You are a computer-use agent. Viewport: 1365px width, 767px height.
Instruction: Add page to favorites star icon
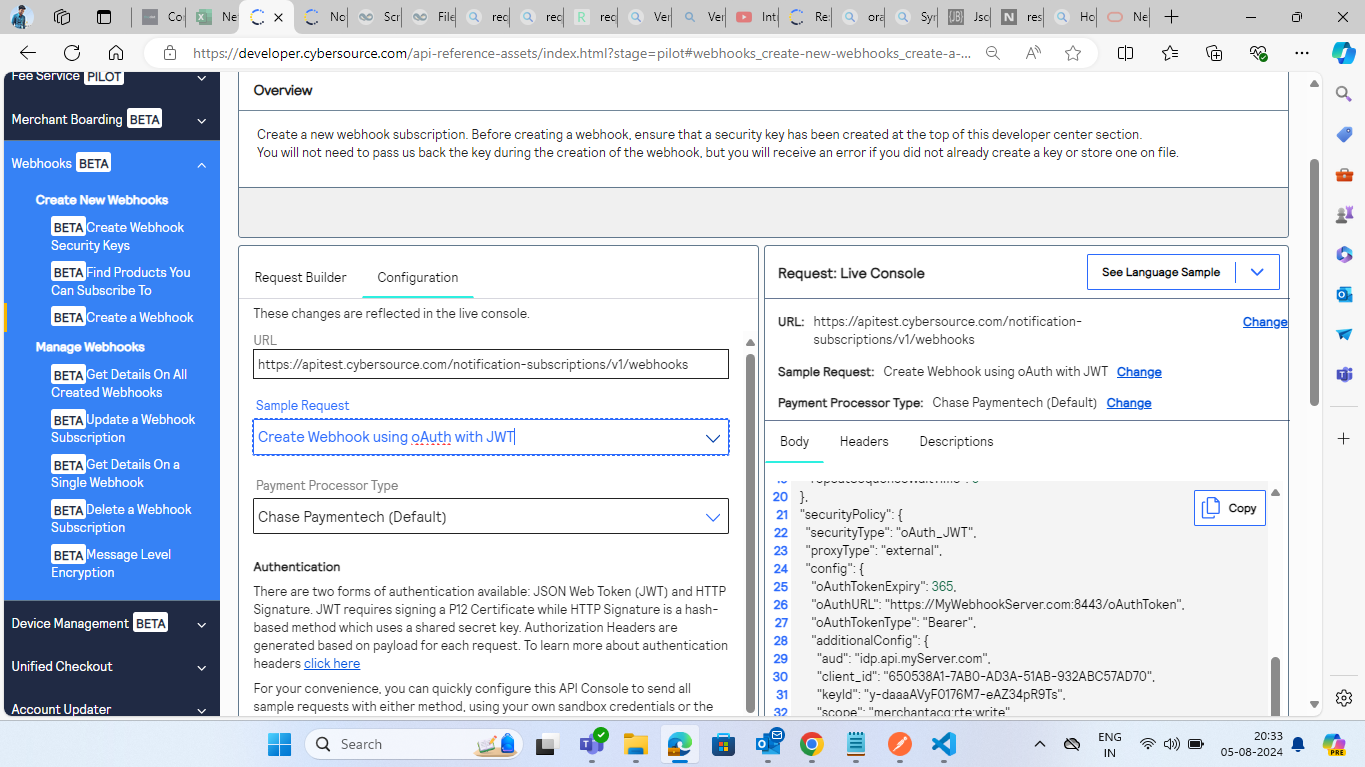point(1073,54)
